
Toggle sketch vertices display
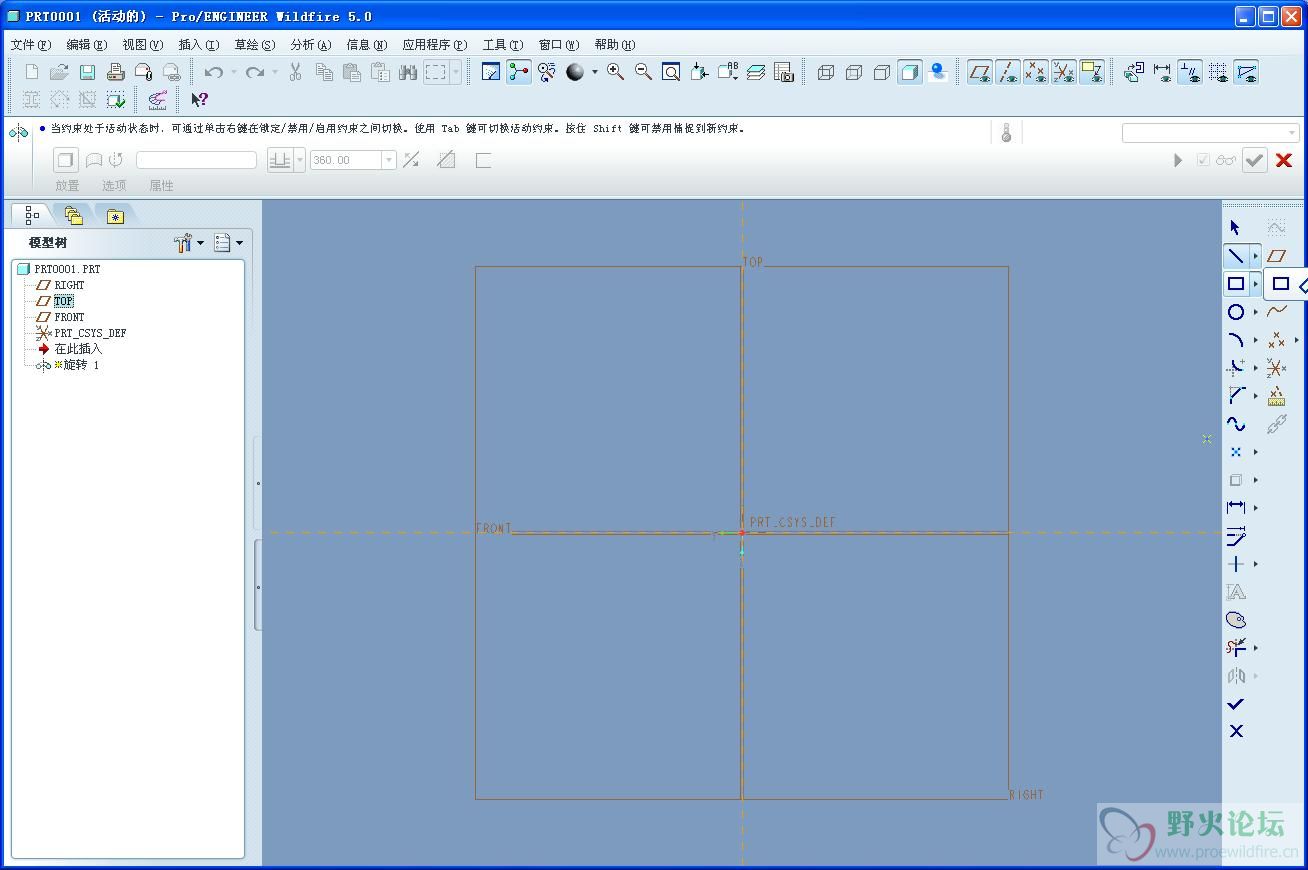1246,72
